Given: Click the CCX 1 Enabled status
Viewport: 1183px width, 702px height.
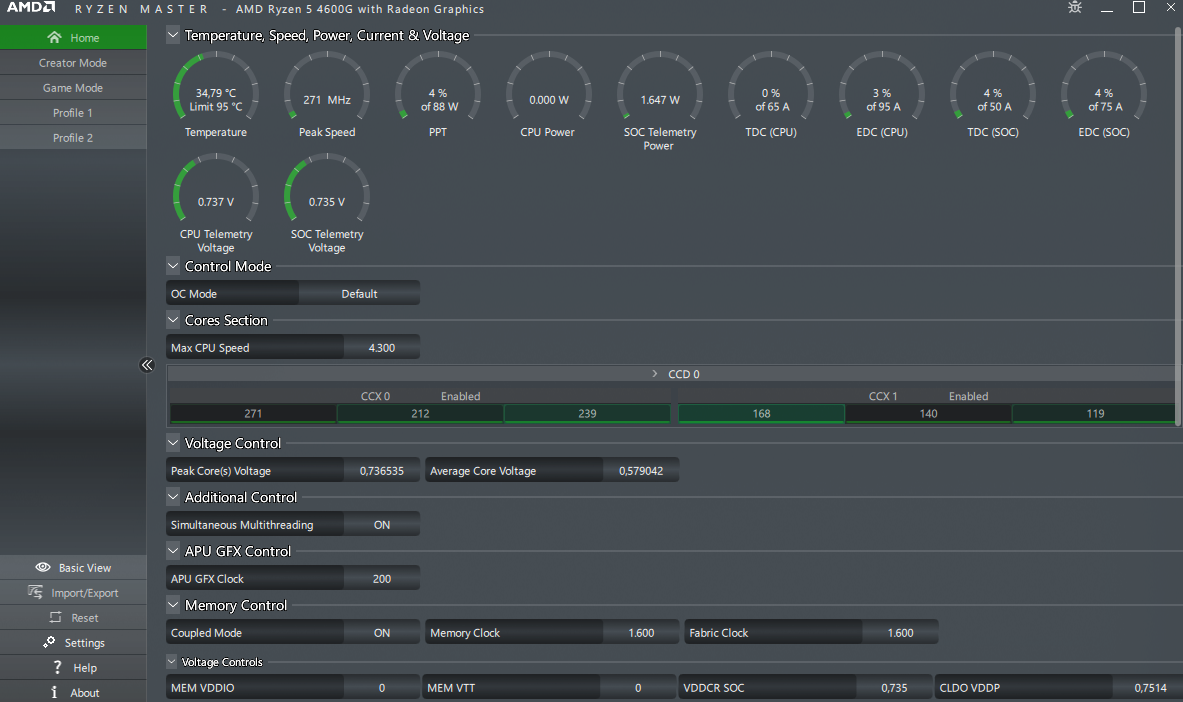Looking at the screenshot, I should [x=969, y=396].
